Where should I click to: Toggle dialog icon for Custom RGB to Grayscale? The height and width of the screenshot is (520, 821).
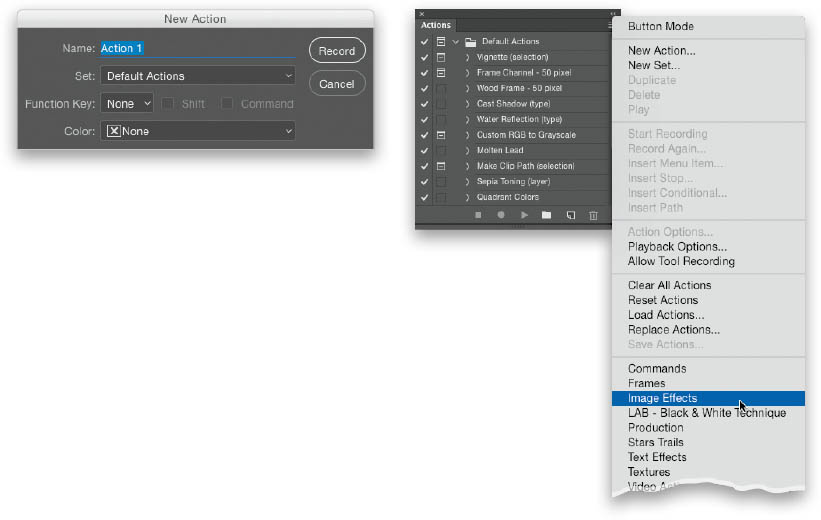[x=440, y=135]
